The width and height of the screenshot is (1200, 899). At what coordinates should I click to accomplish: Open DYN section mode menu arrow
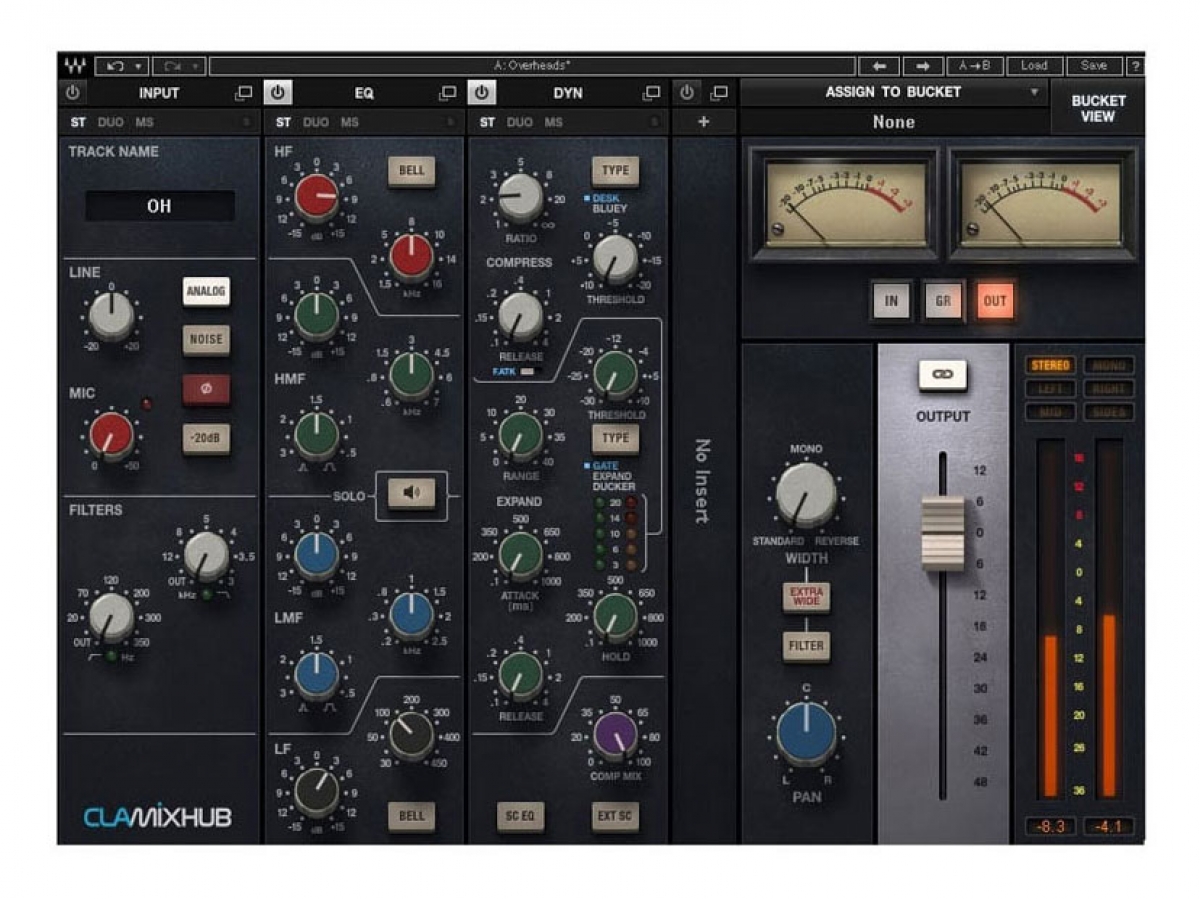[x=654, y=123]
